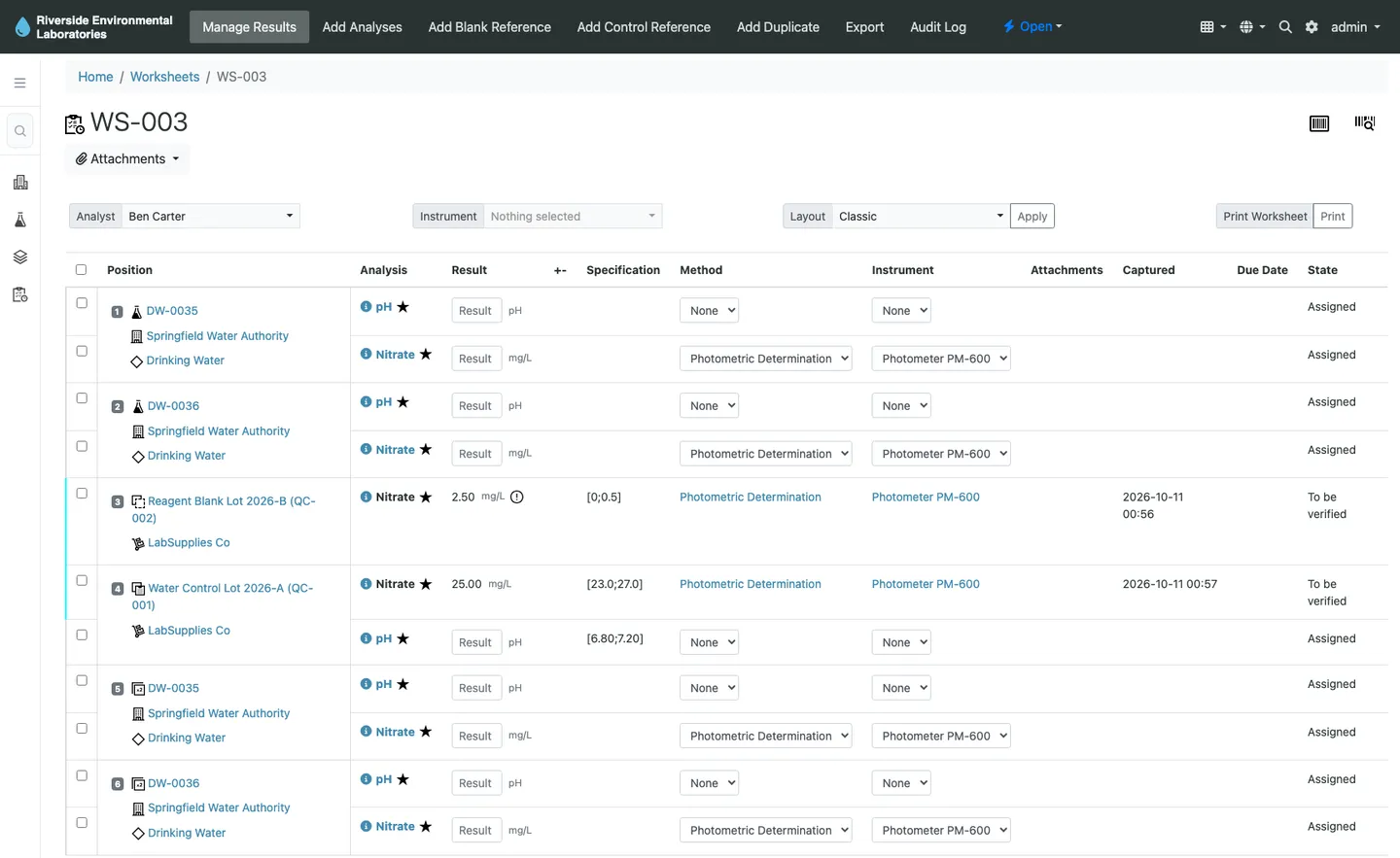This screenshot has width=1400, height=858.
Task: Open the Open workflow state dropdown
Action: click(x=1032, y=27)
